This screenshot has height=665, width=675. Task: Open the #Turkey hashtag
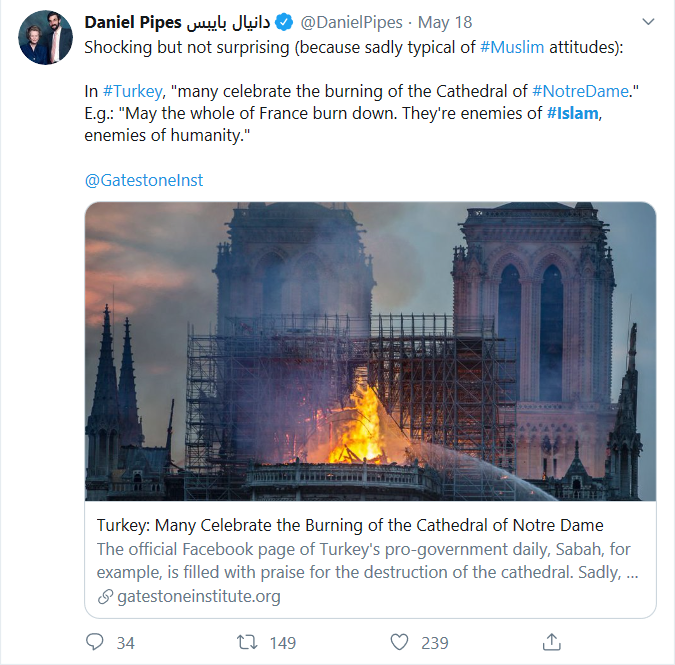132,91
